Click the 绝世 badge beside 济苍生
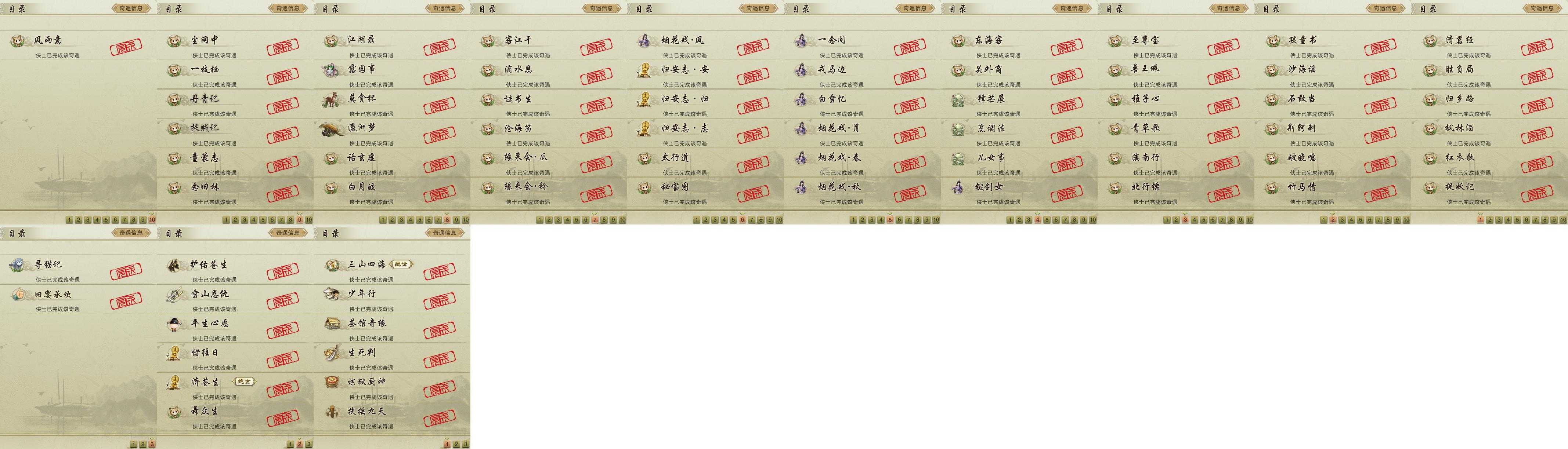This screenshot has width=1568, height=449. tap(244, 382)
